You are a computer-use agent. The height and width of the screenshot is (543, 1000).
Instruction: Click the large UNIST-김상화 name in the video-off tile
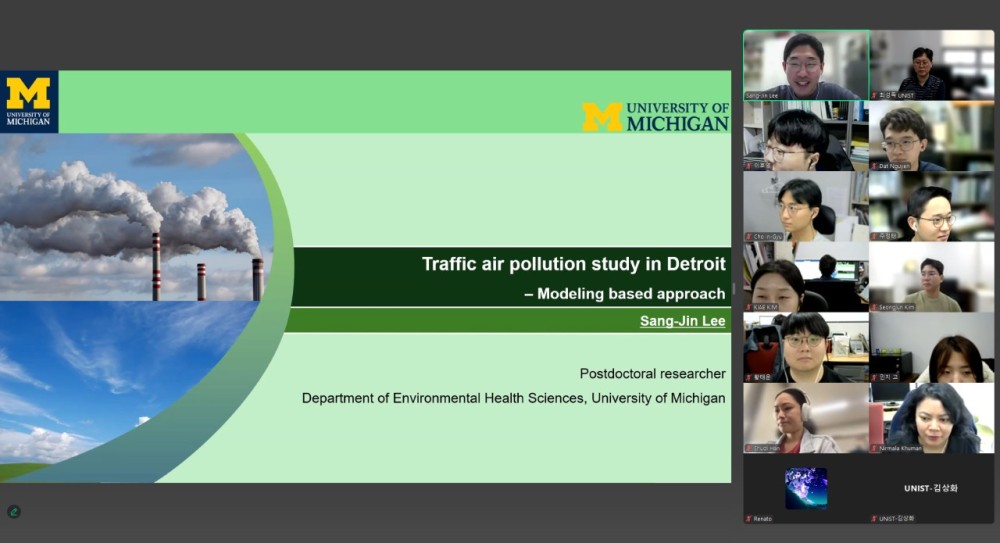(930, 488)
